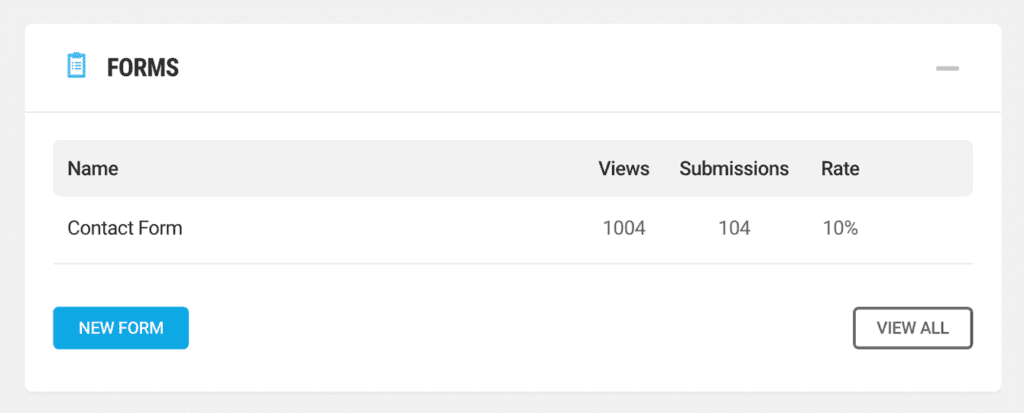
Task: Click table header area right of Rate
Action: pyautogui.click(x=920, y=169)
